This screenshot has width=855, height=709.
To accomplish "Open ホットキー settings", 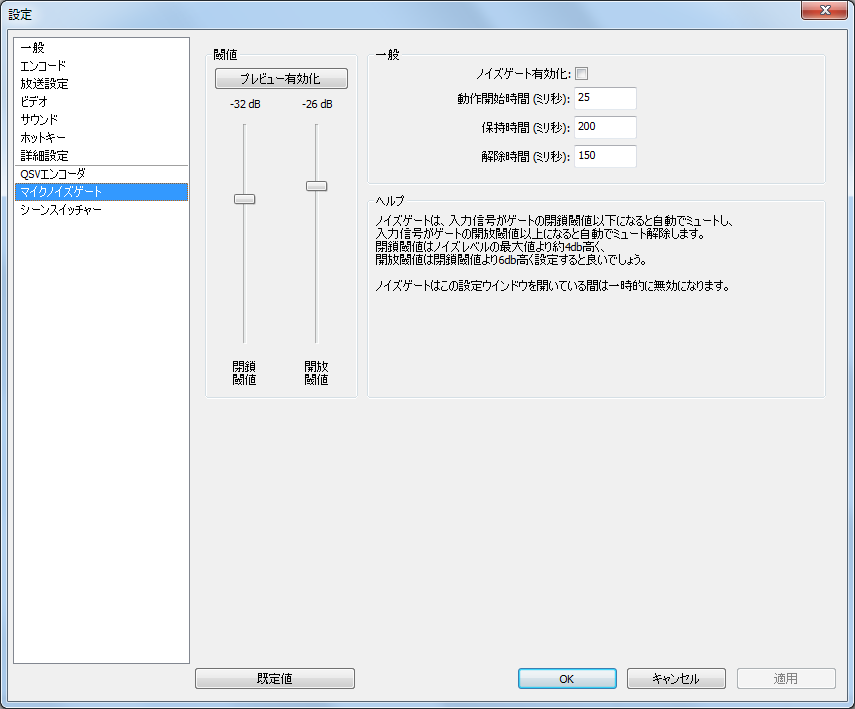I will pyautogui.click(x=101, y=137).
